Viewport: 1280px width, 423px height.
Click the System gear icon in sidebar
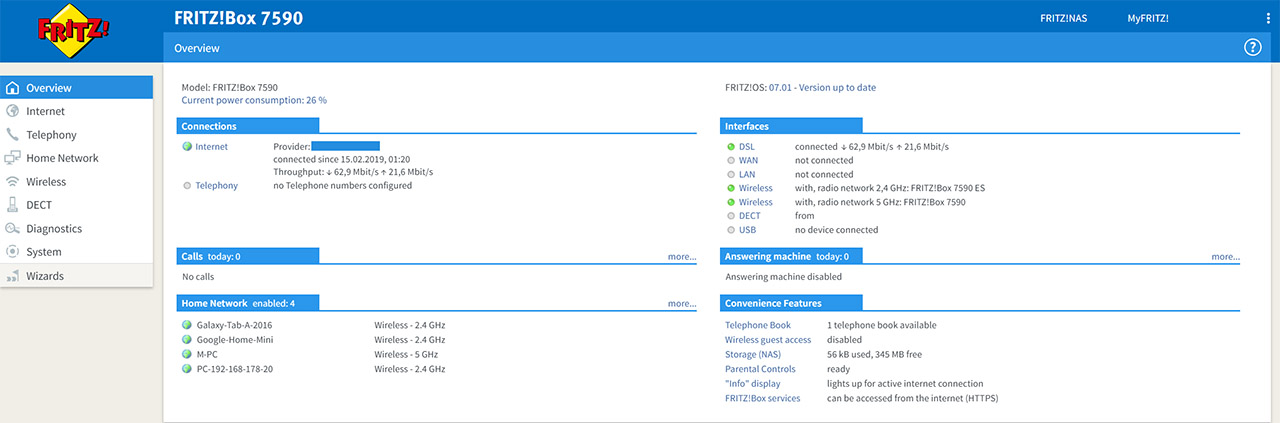pyautogui.click(x=13, y=252)
